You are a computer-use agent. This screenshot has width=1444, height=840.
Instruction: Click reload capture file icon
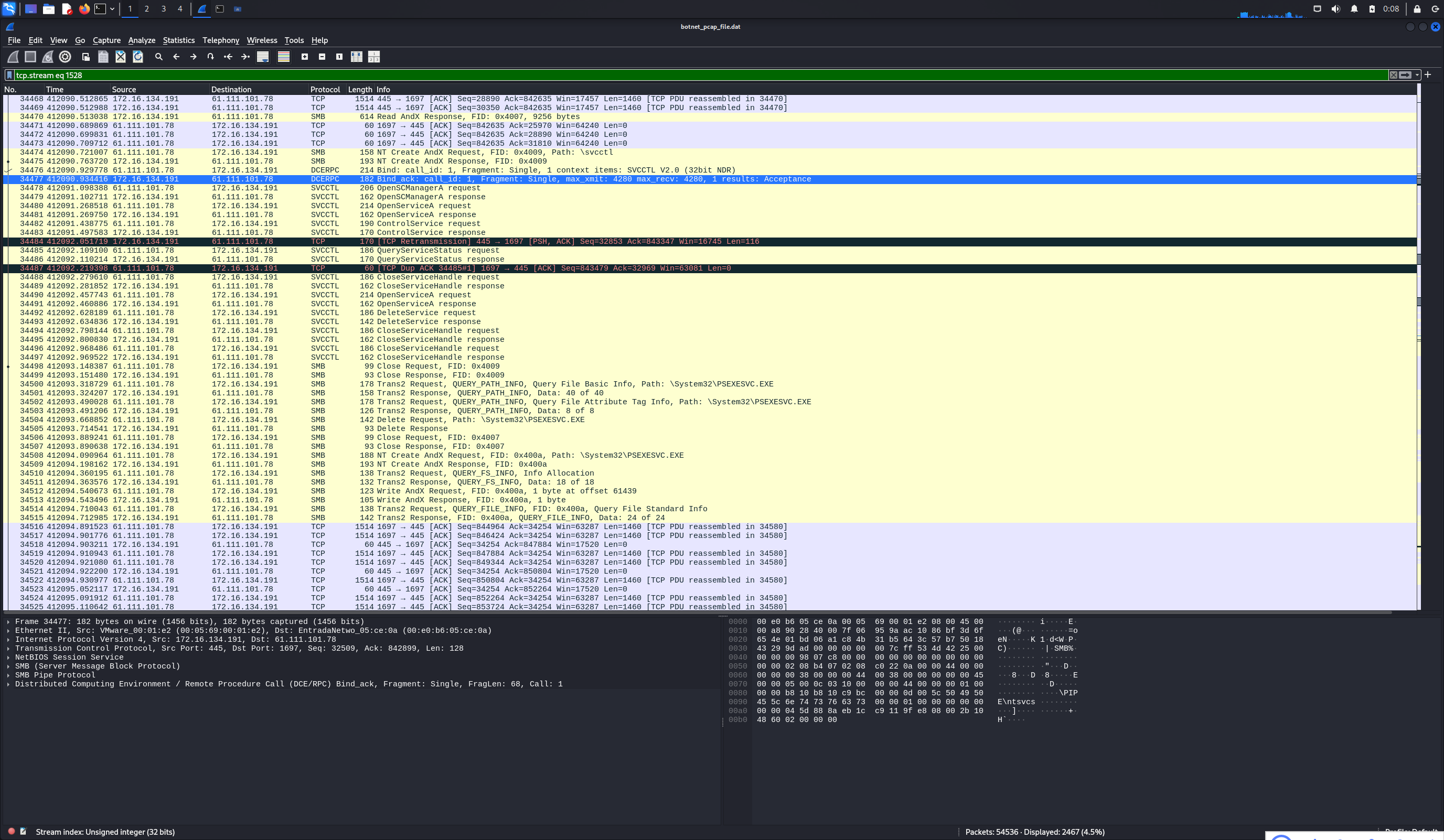(138, 57)
